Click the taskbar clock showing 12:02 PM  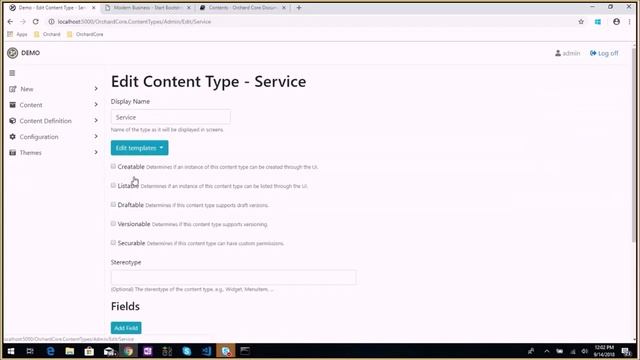click(604, 351)
